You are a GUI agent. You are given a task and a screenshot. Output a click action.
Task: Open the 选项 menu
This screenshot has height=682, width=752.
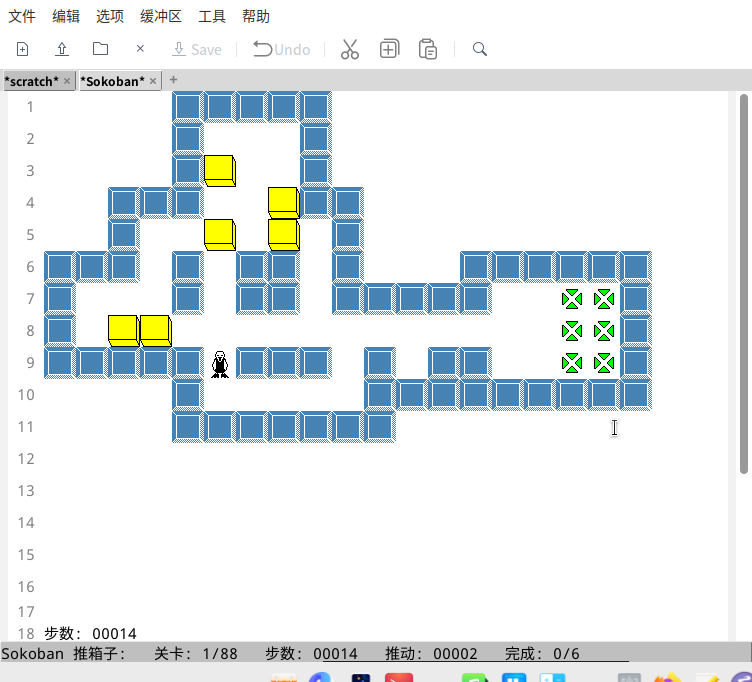(x=110, y=16)
